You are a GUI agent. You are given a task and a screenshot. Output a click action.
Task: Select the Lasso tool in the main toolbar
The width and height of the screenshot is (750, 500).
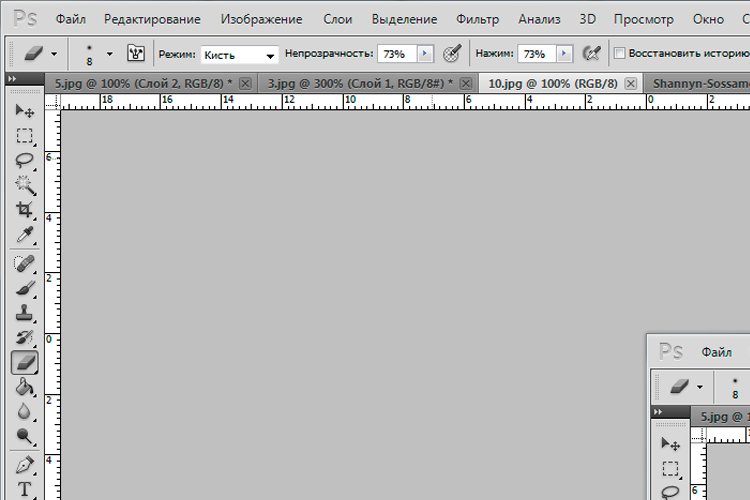pos(24,161)
